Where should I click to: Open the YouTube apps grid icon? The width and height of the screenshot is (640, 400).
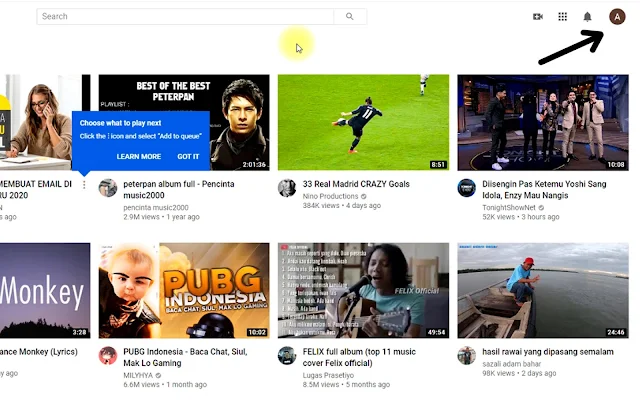pos(562,17)
